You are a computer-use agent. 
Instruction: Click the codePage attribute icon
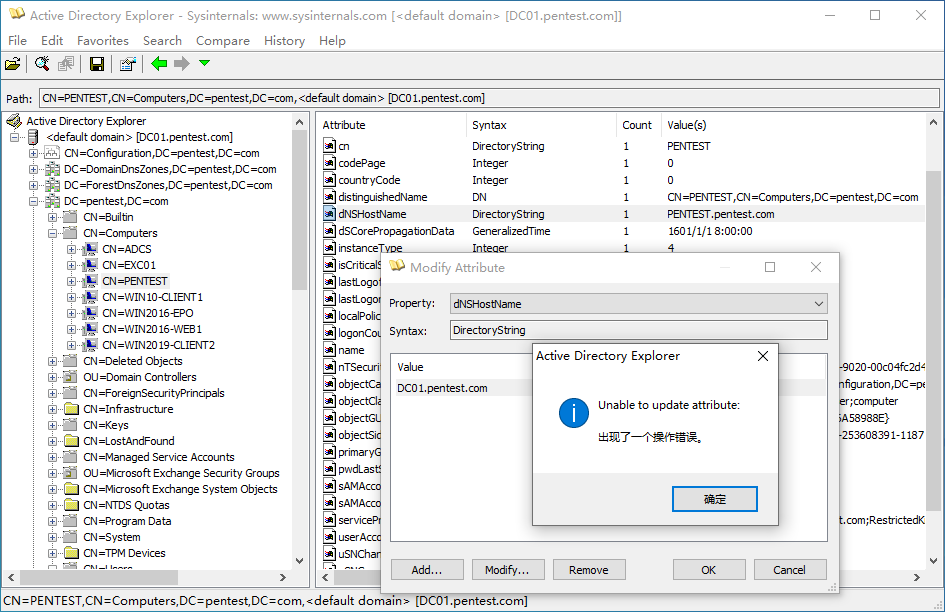click(329, 163)
